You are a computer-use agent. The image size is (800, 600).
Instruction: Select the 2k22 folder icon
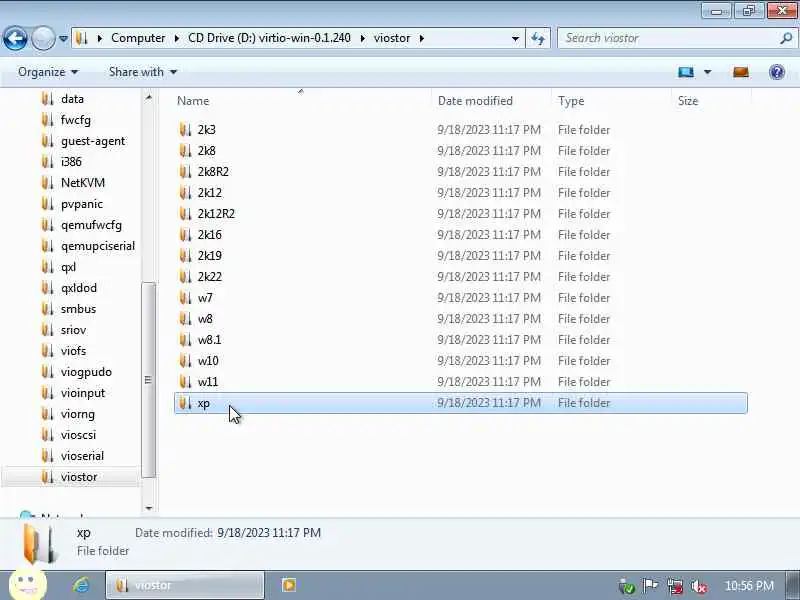coord(185,277)
